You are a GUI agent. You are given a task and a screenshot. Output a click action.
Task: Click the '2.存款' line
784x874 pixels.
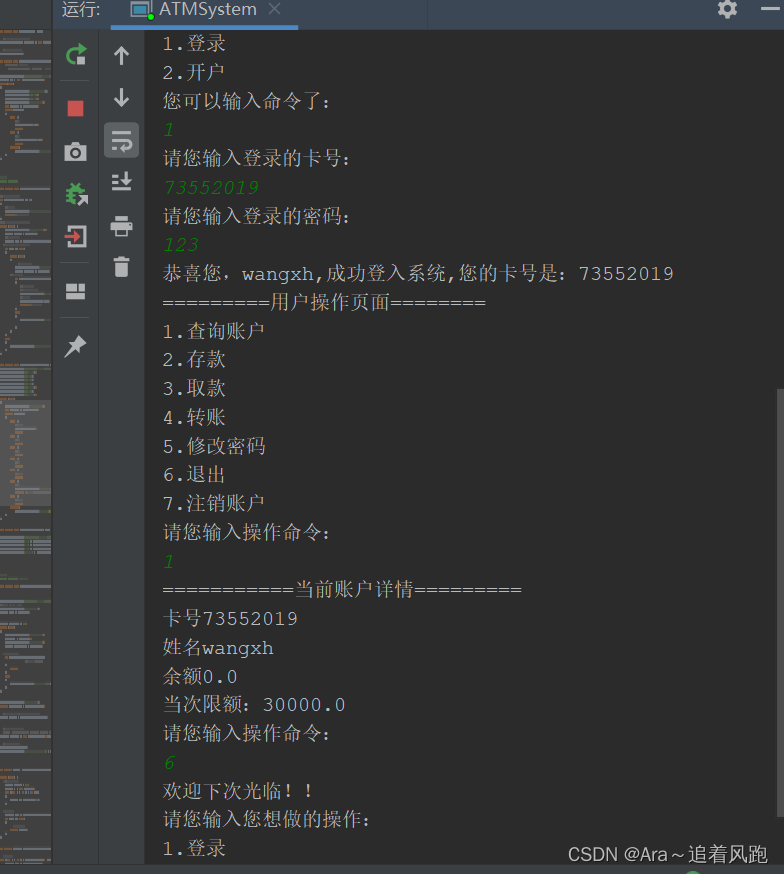(194, 360)
